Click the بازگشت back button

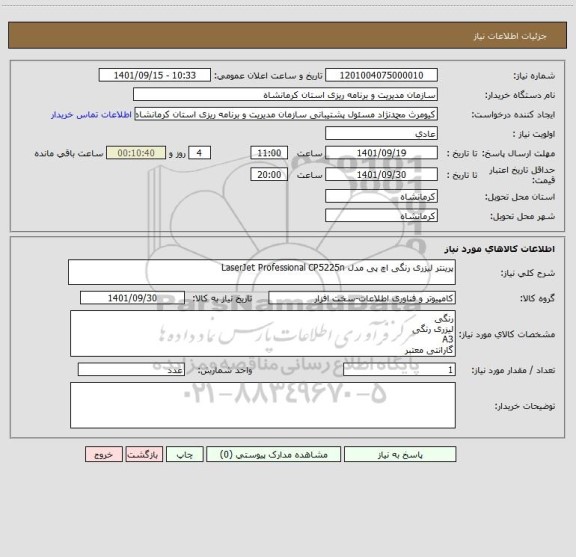coord(144,454)
